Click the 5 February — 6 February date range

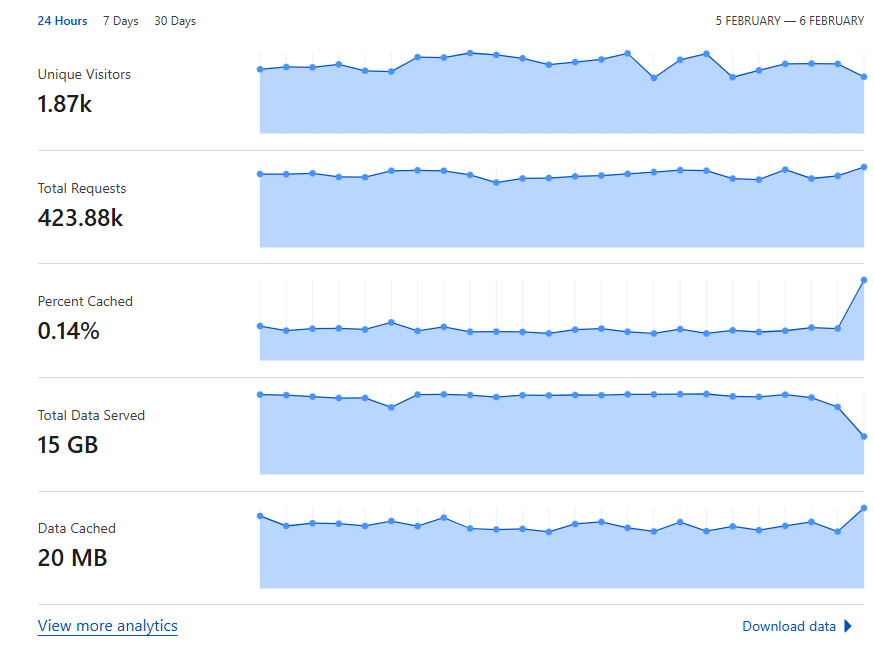(790, 21)
